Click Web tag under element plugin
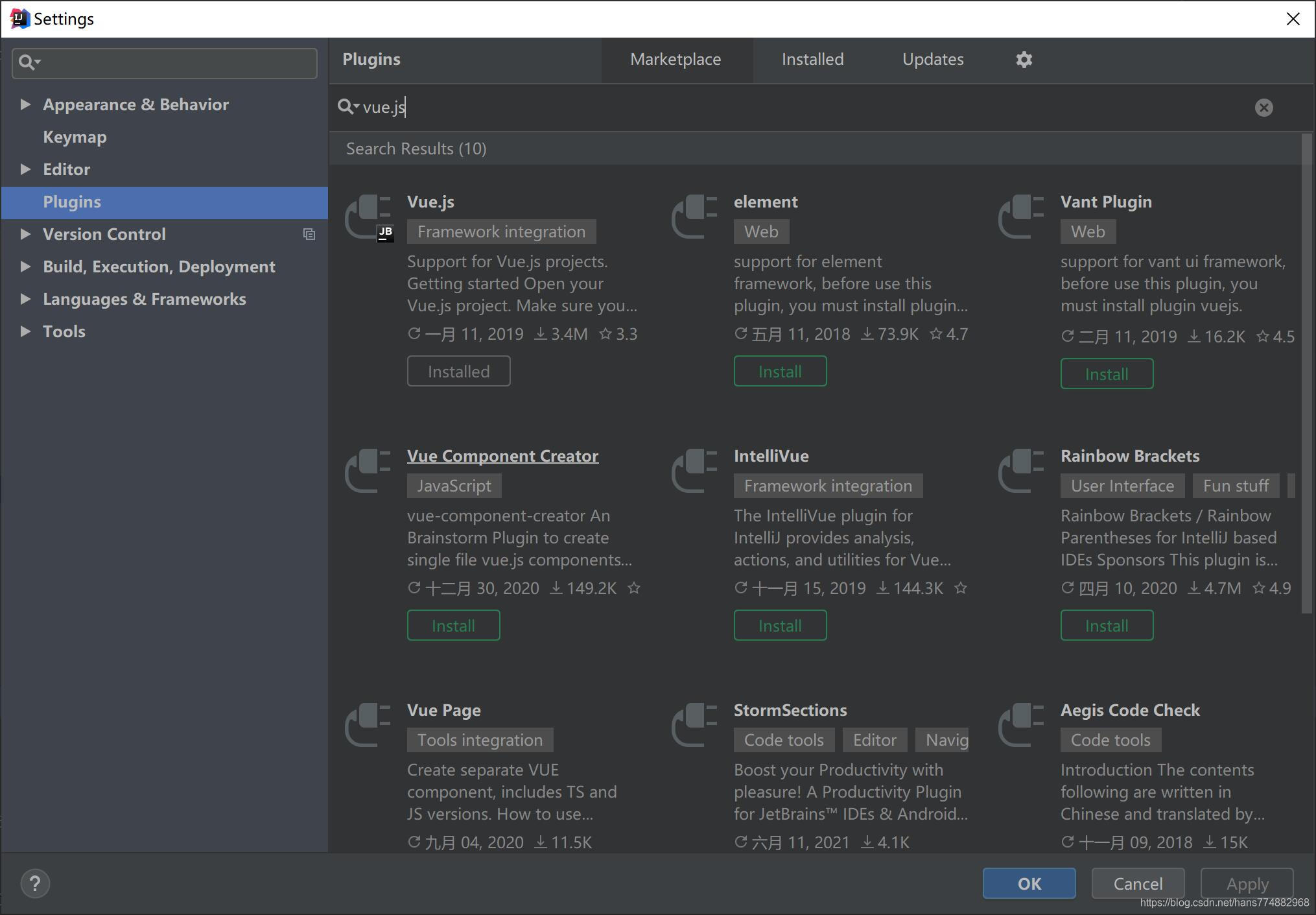 (761, 232)
